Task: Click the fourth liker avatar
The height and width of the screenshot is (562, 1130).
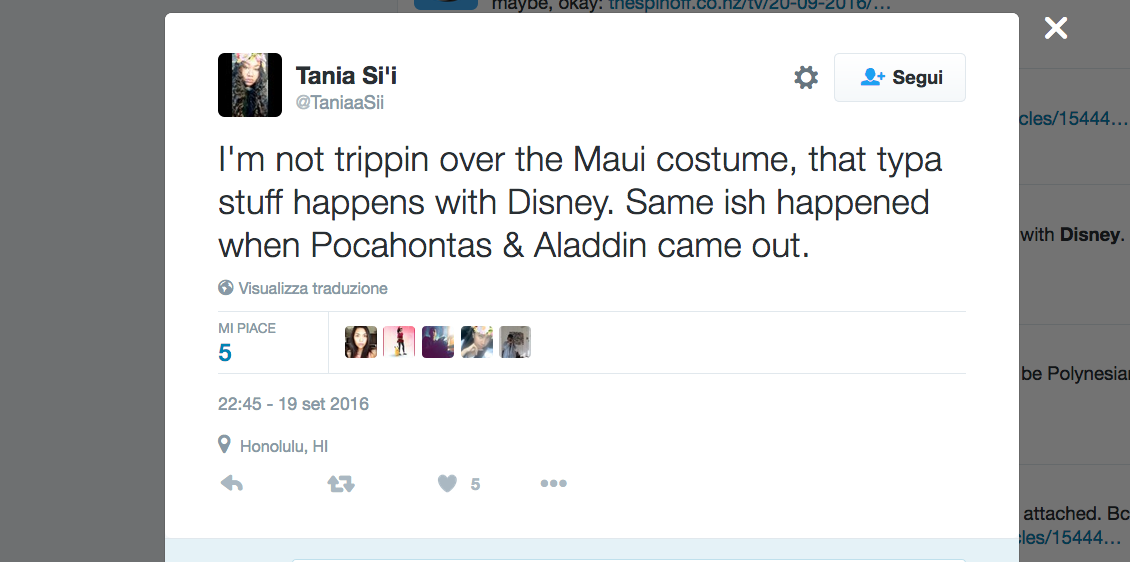Action: (x=477, y=342)
